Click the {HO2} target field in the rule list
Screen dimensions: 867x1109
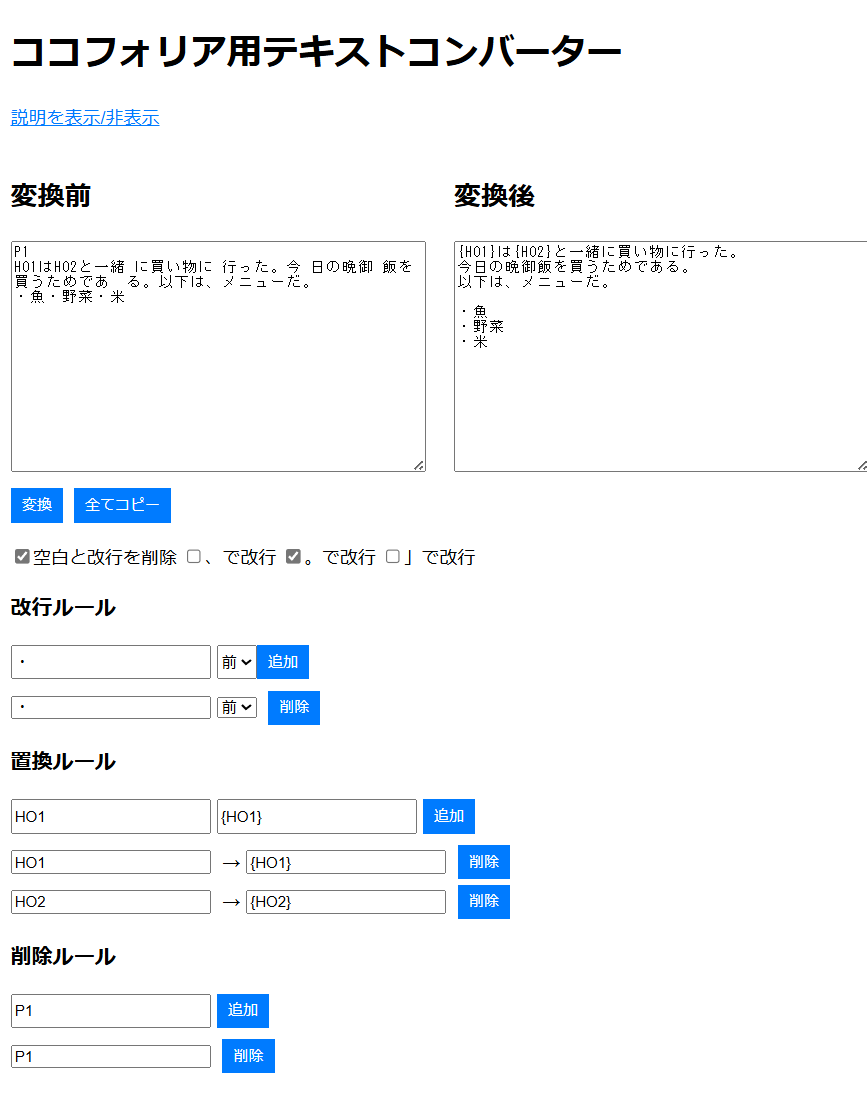pos(346,902)
